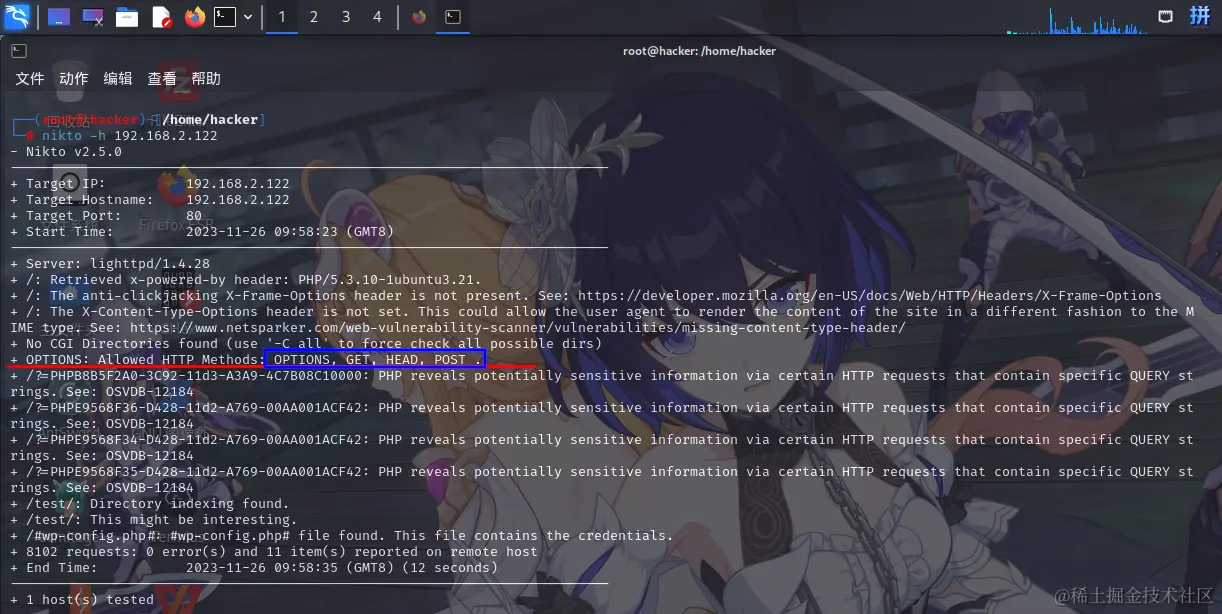
Task: Open the Pinyin input method indicator
Action: tap(1199, 16)
